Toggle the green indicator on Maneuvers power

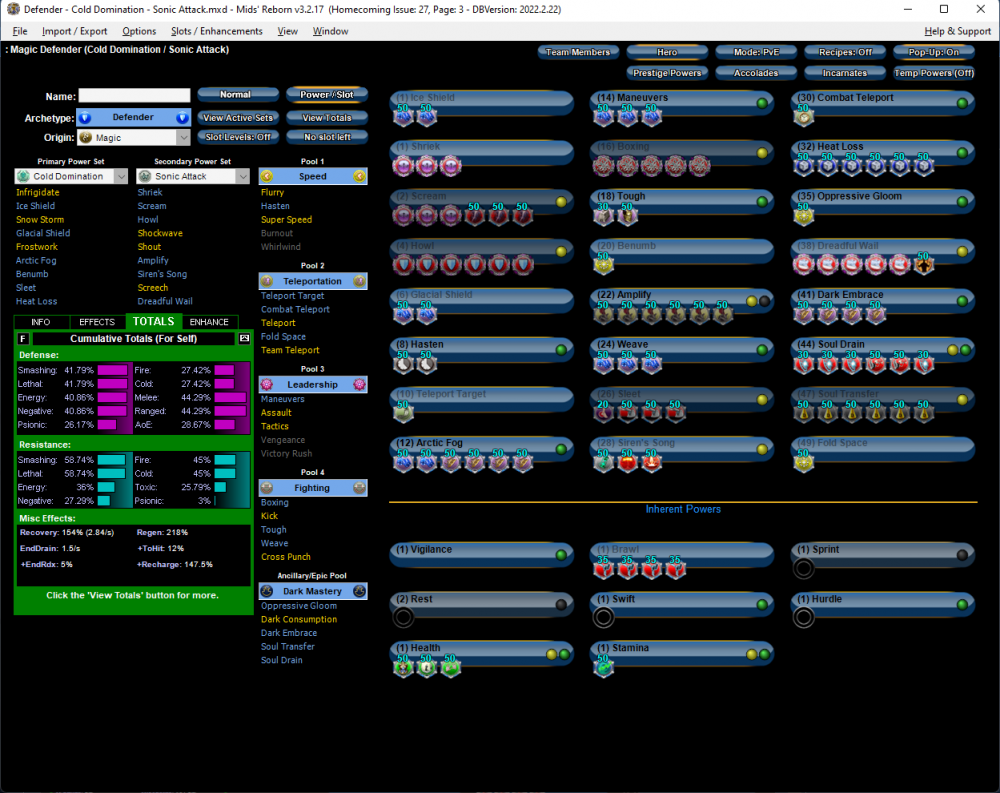[x=761, y=103]
